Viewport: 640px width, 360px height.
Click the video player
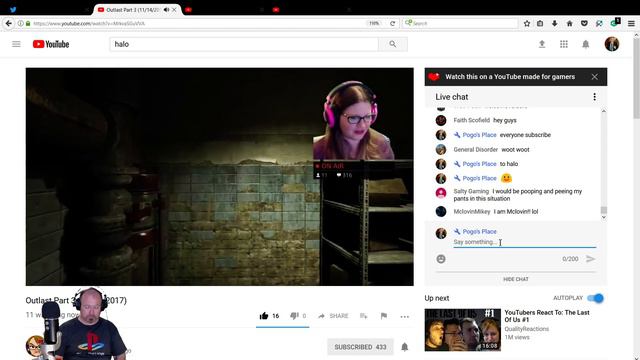[x=220, y=176]
